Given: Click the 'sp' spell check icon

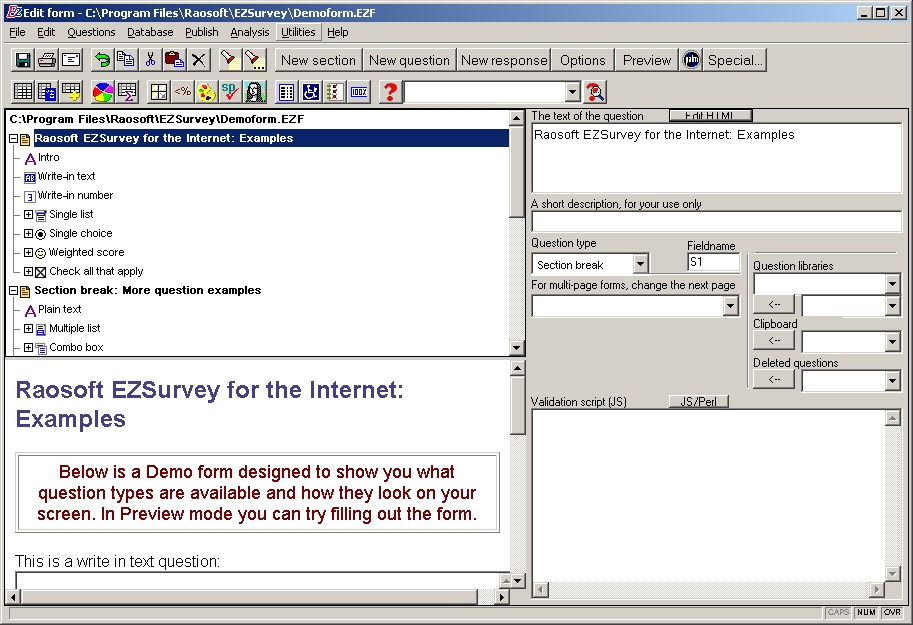Looking at the screenshot, I should pyautogui.click(x=230, y=91).
